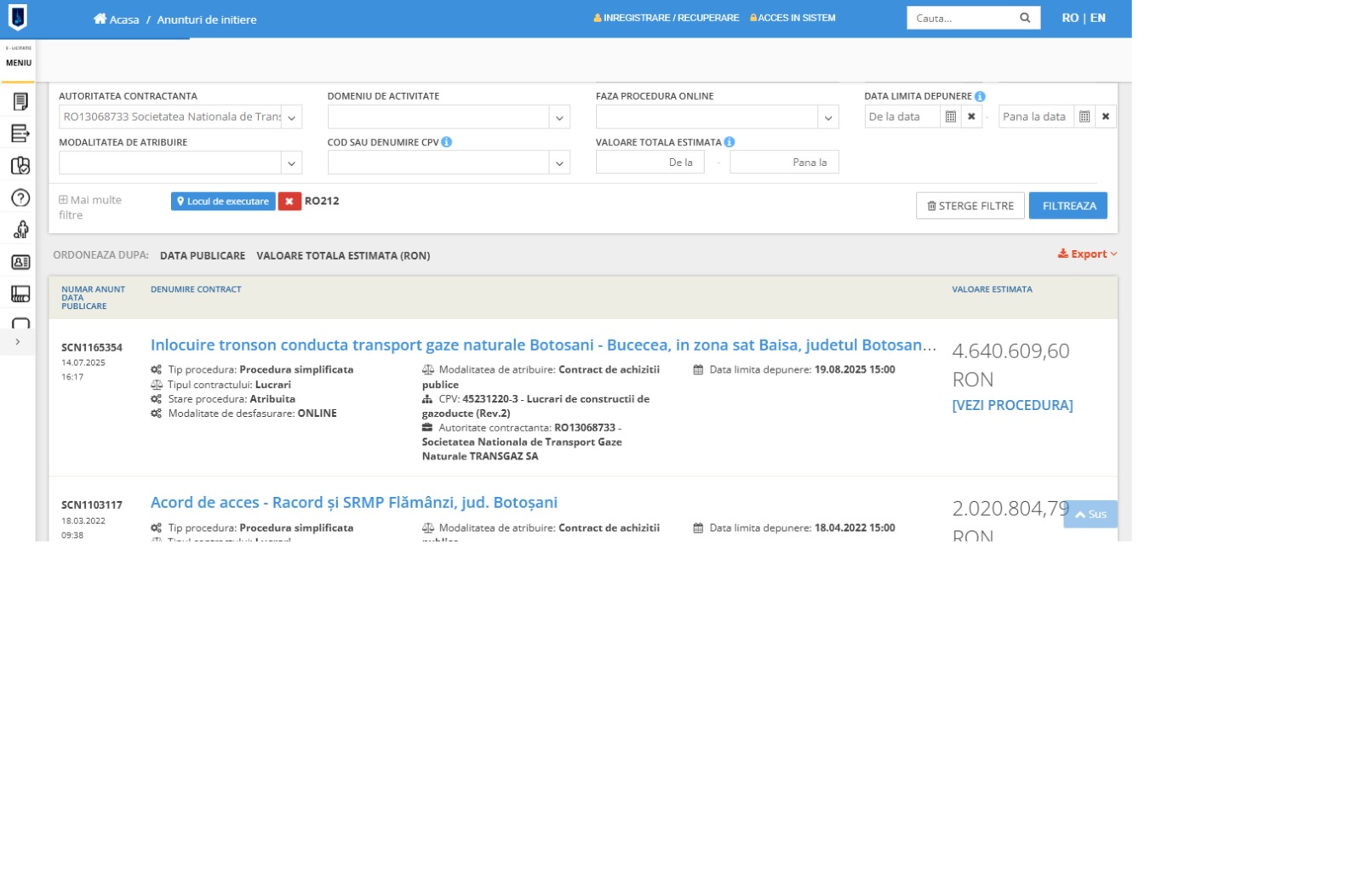This screenshot has width=1362, height=896.
Task: Expand the left sidebar menu arrow
Action: coord(18,342)
